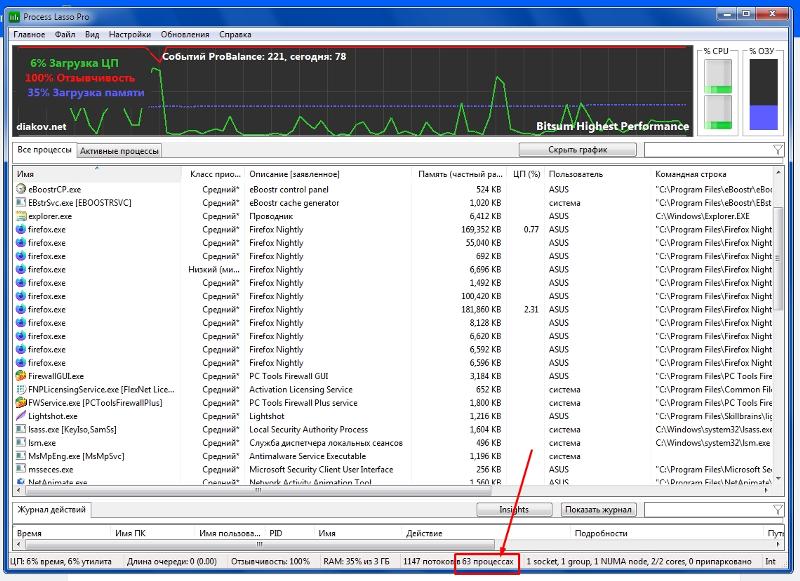Click the FNPLicensingService.exe process icon
The height and width of the screenshot is (581, 800).
[x=21, y=389]
